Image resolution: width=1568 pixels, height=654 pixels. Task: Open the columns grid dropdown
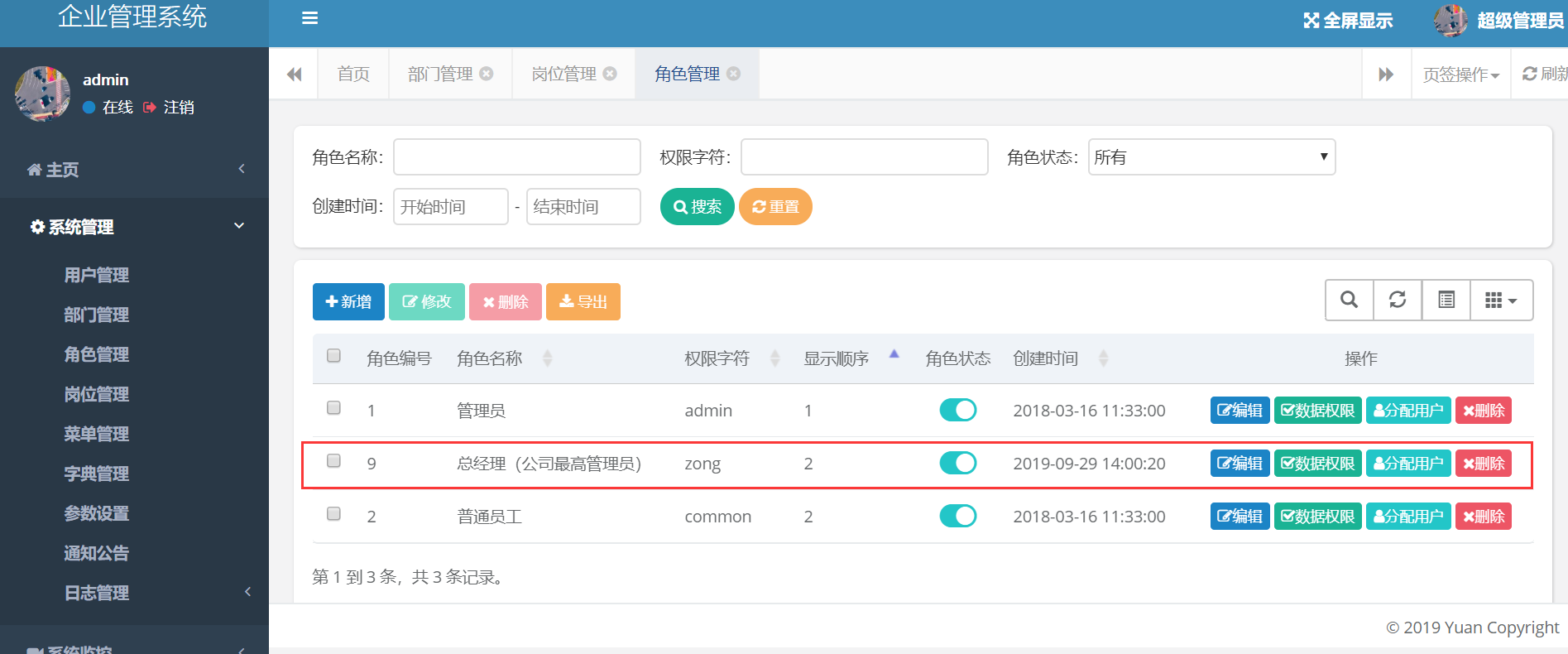tap(1501, 300)
